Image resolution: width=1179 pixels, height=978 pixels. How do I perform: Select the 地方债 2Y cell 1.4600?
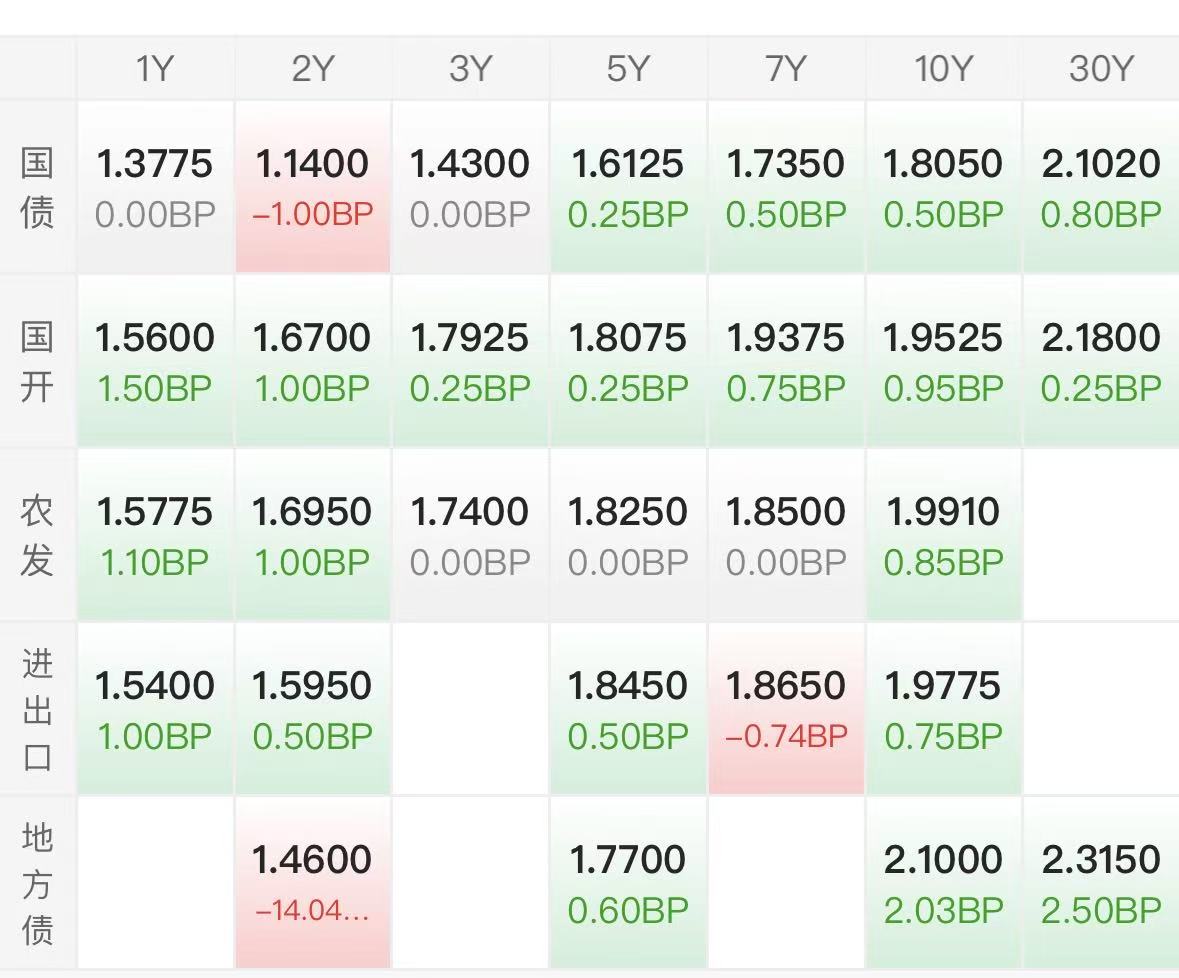pyautogui.click(x=312, y=883)
